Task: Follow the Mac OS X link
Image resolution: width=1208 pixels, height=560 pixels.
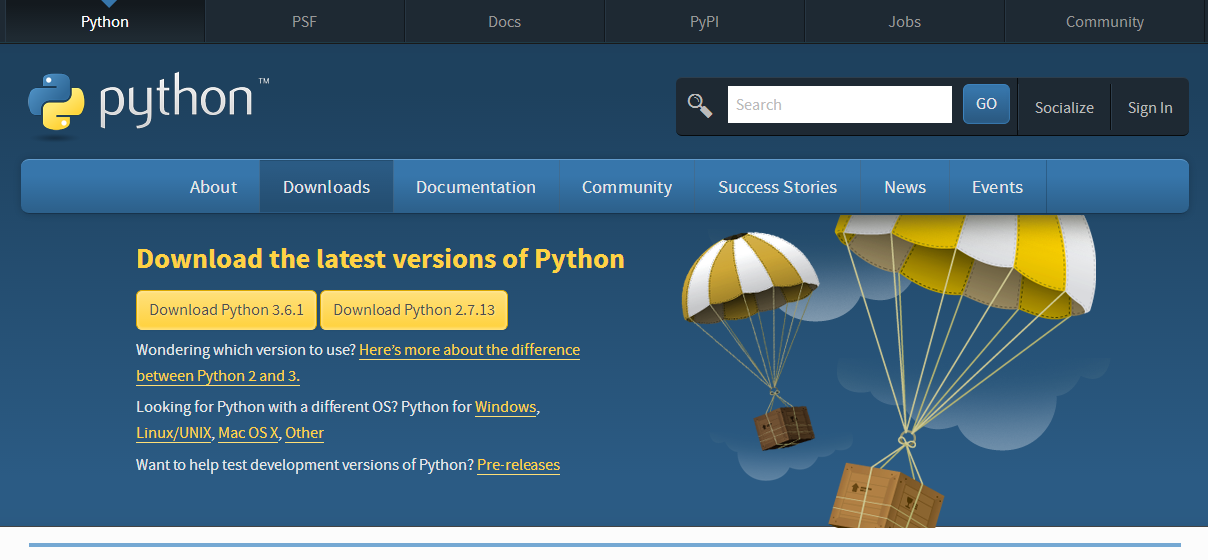Action: 248,433
